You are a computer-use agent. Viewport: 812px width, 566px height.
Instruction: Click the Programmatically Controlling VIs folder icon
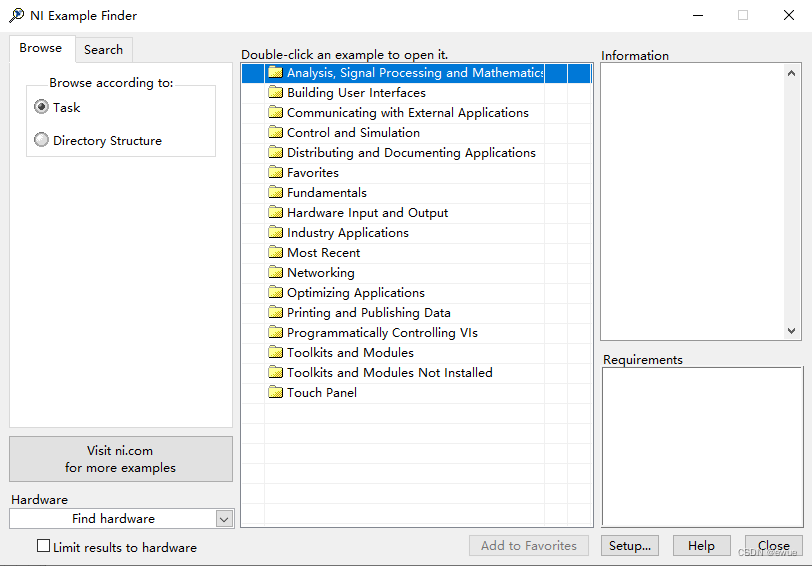tap(276, 332)
